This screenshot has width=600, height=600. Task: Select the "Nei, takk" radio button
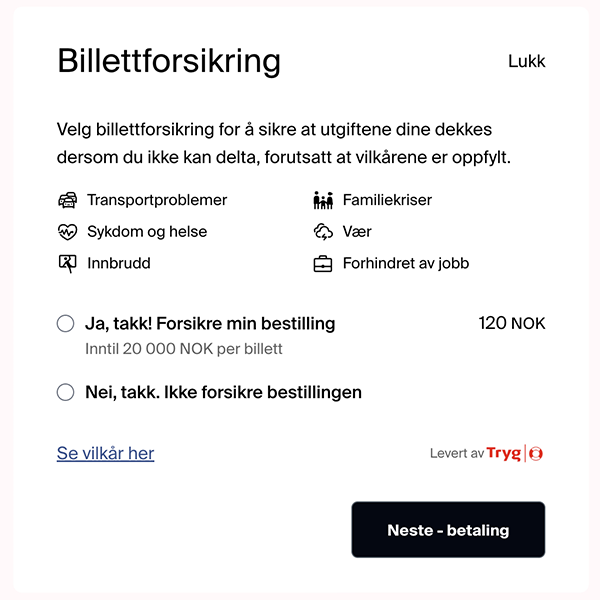pos(66,392)
